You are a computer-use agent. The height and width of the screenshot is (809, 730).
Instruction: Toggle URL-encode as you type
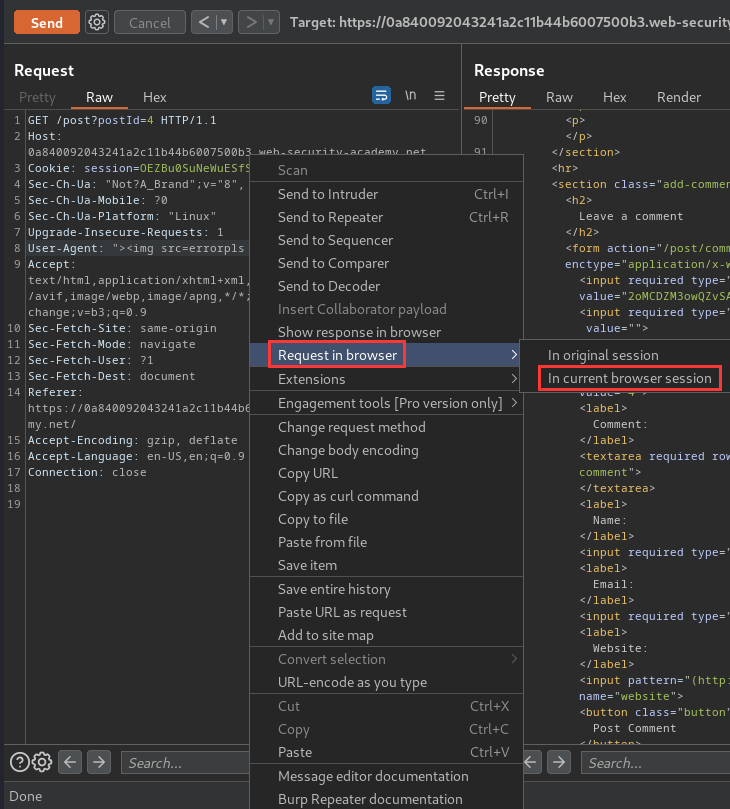pyautogui.click(x=386, y=682)
